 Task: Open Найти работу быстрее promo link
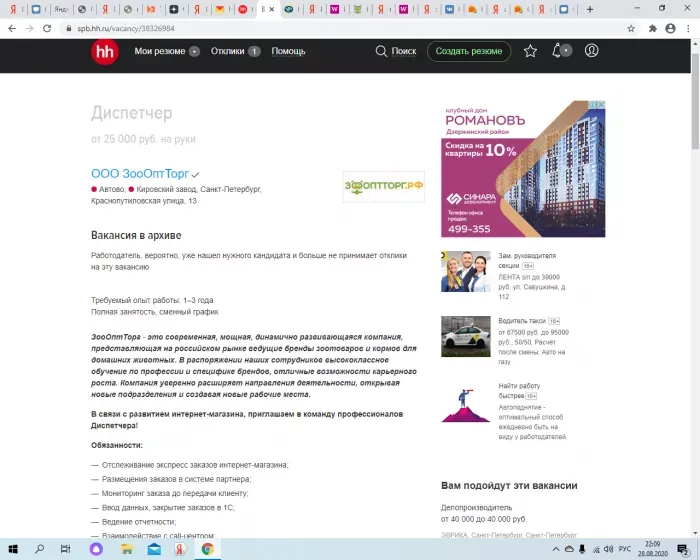coord(519,391)
